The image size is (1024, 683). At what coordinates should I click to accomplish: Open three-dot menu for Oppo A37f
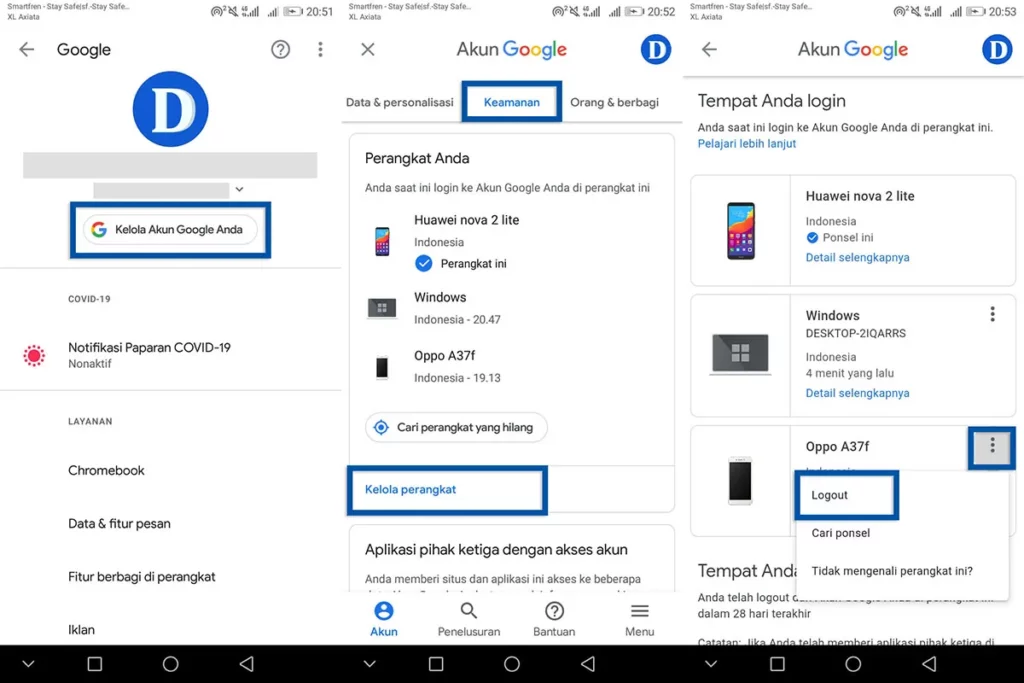[992, 446]
